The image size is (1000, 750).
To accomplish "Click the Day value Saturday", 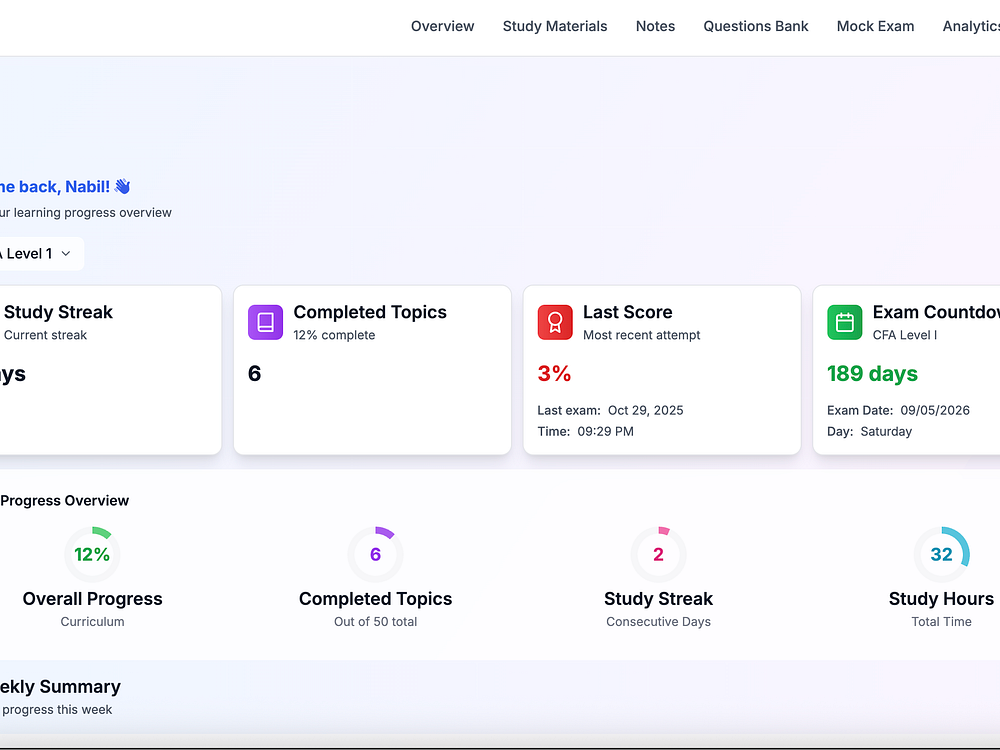I will coord(886,431).
